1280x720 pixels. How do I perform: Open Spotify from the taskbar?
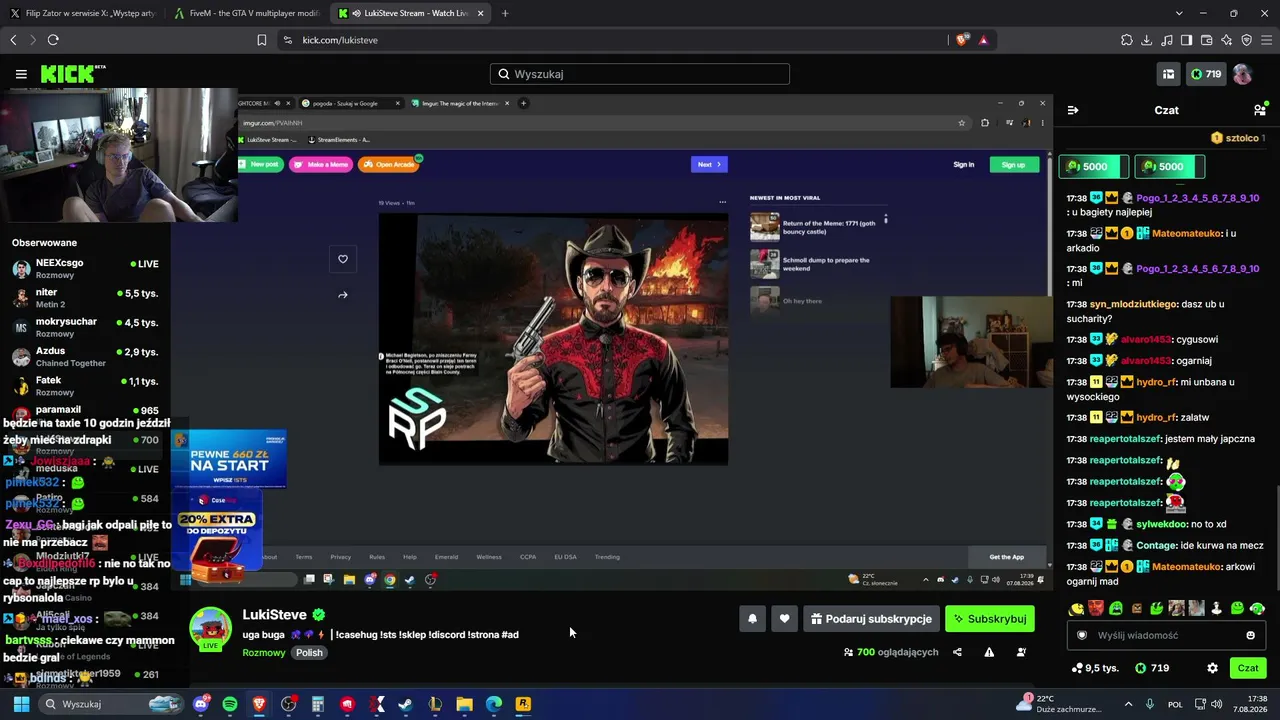click(x=230, y=704)
